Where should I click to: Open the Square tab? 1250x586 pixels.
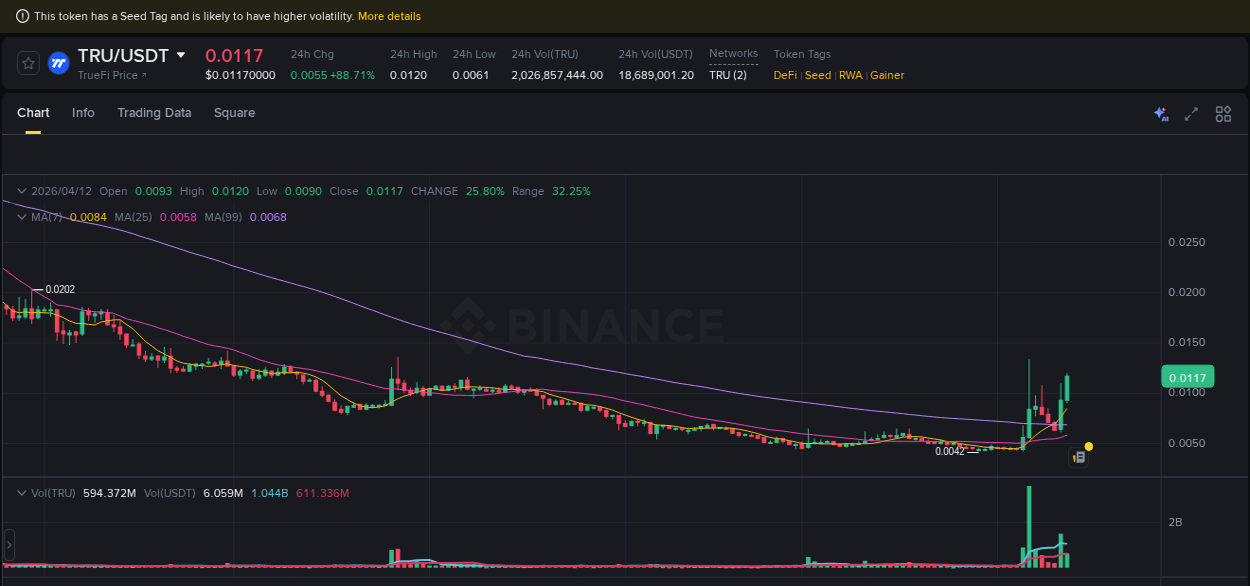(234, 113)
